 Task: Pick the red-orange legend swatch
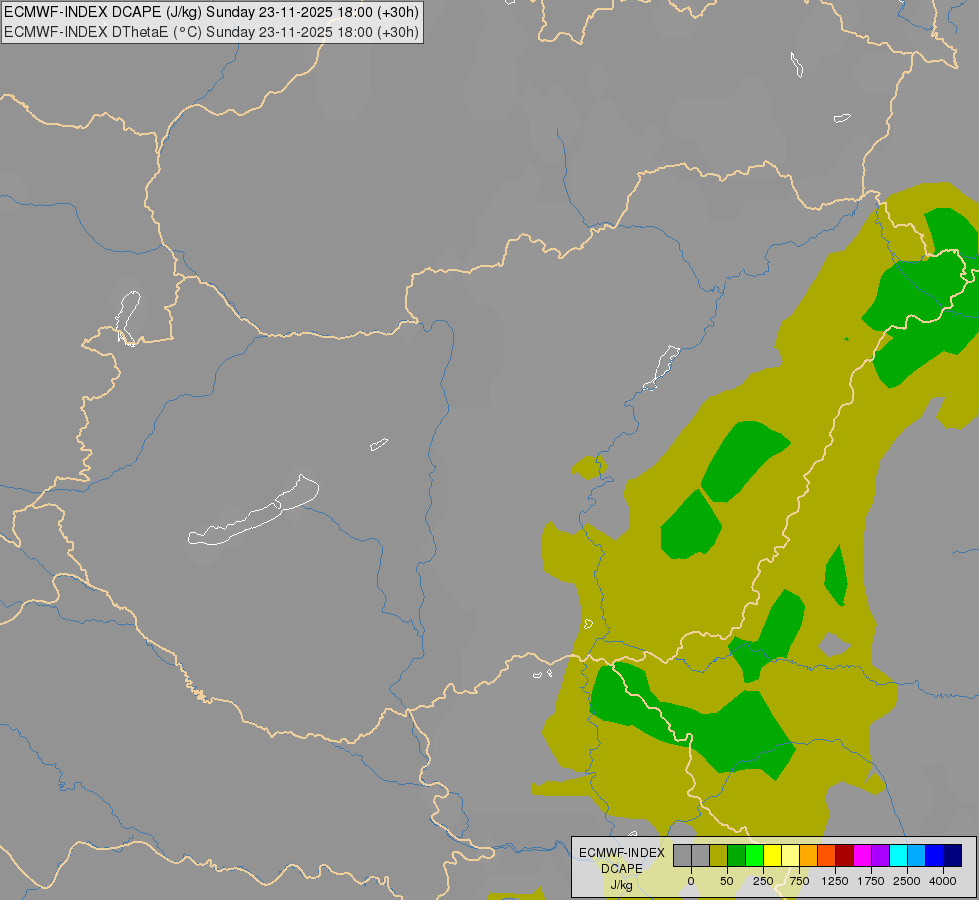[x=827, y=855]
